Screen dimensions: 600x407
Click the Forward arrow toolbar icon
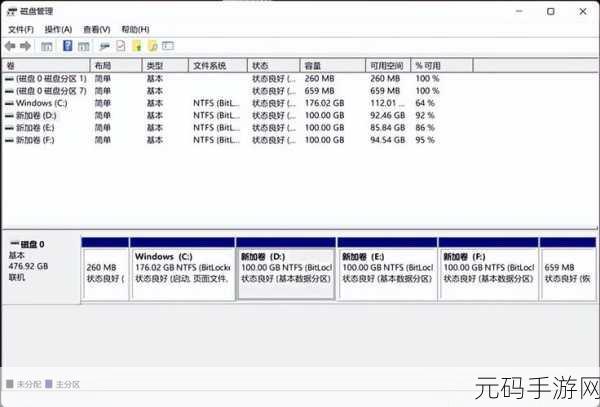point(25,46)
